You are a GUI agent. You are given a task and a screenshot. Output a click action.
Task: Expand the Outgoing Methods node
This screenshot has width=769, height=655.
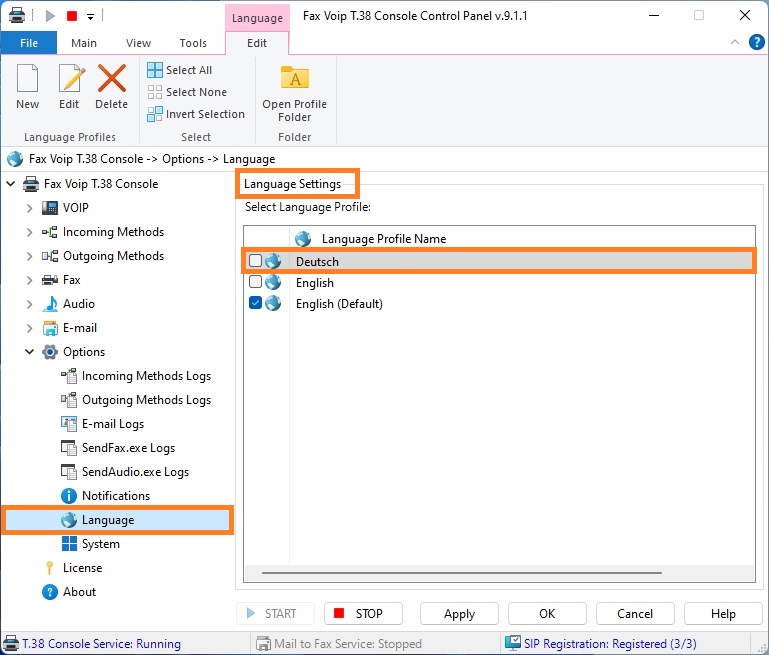(x=29, y=256)
